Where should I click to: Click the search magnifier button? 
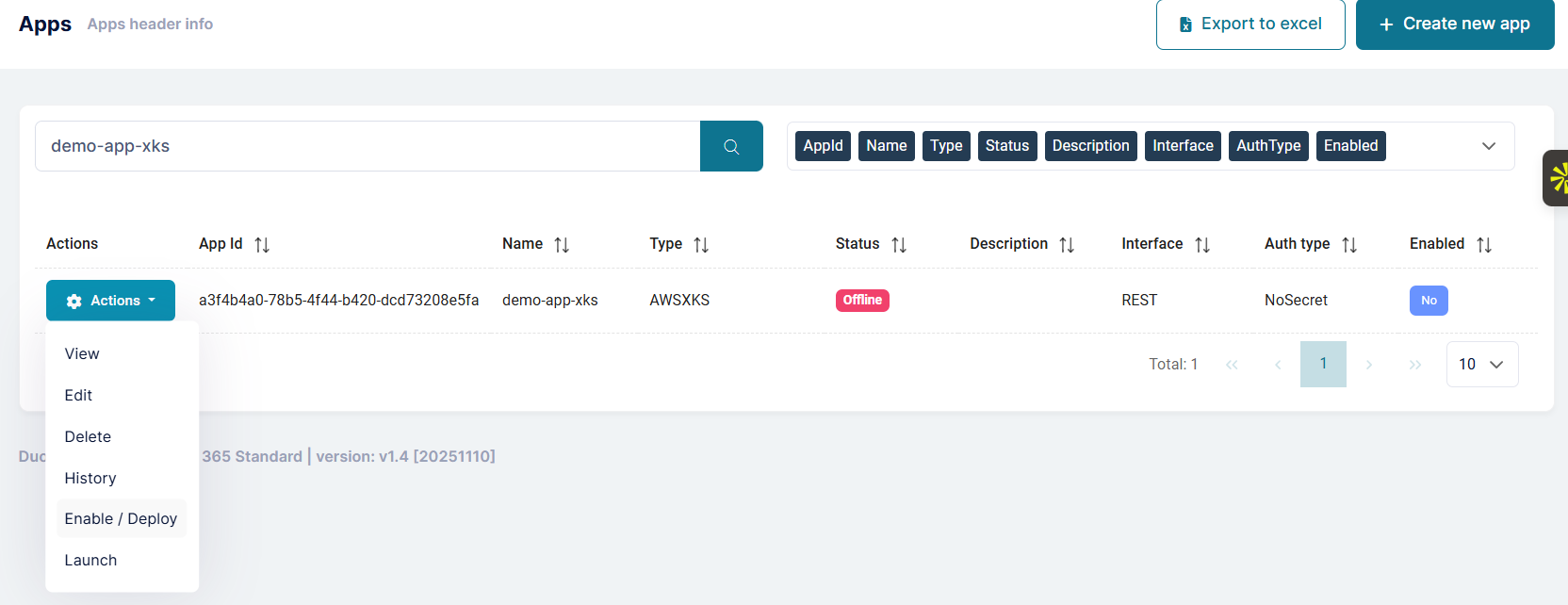tap(731, 146)
